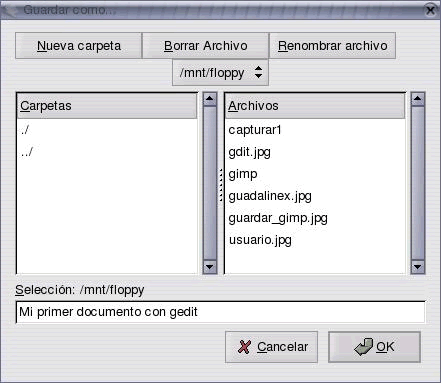441x383 pixels.
Task: Select the ./ folder entry
Action: (107, 130)
